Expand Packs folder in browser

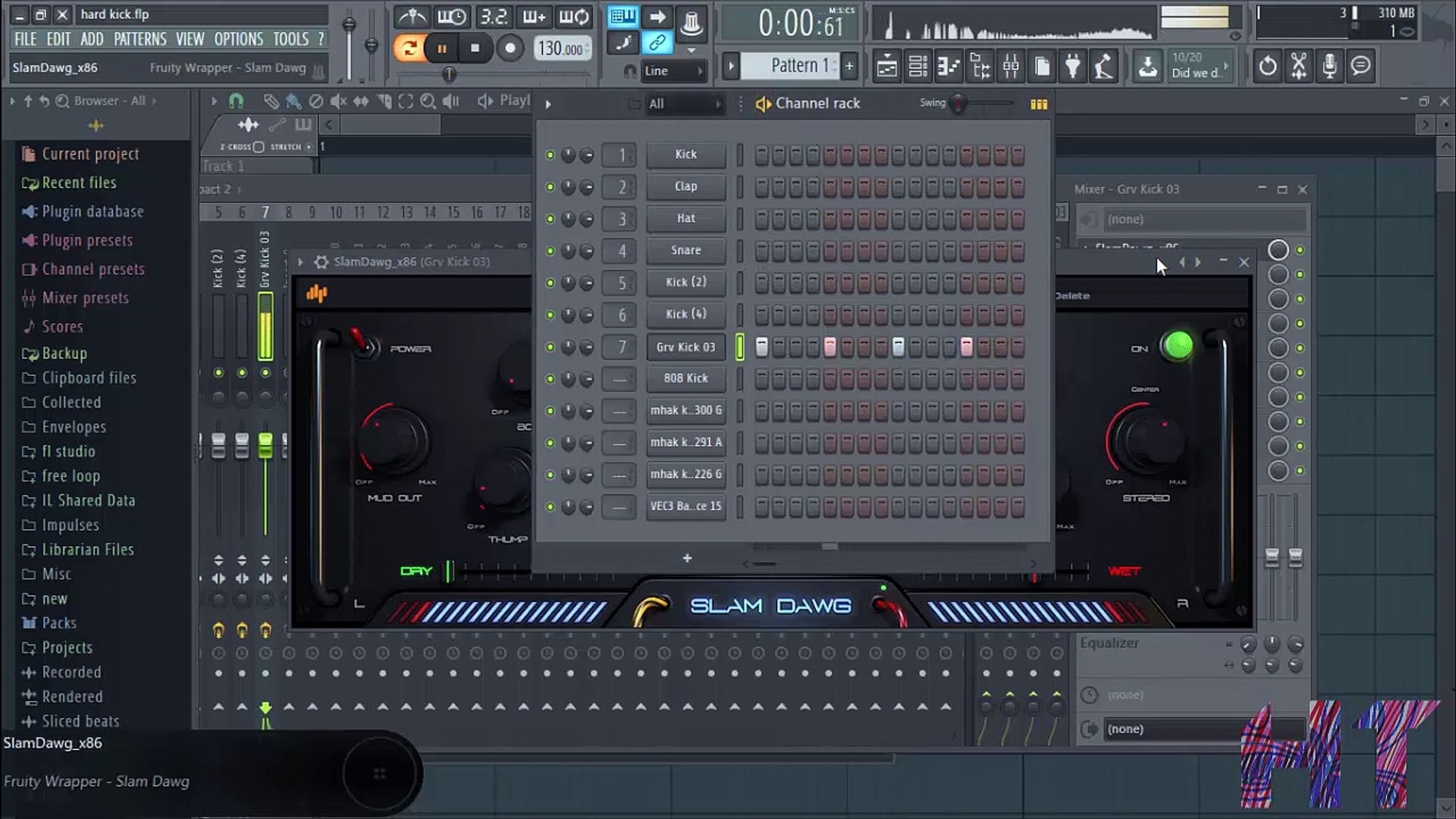tap(58, 623)
